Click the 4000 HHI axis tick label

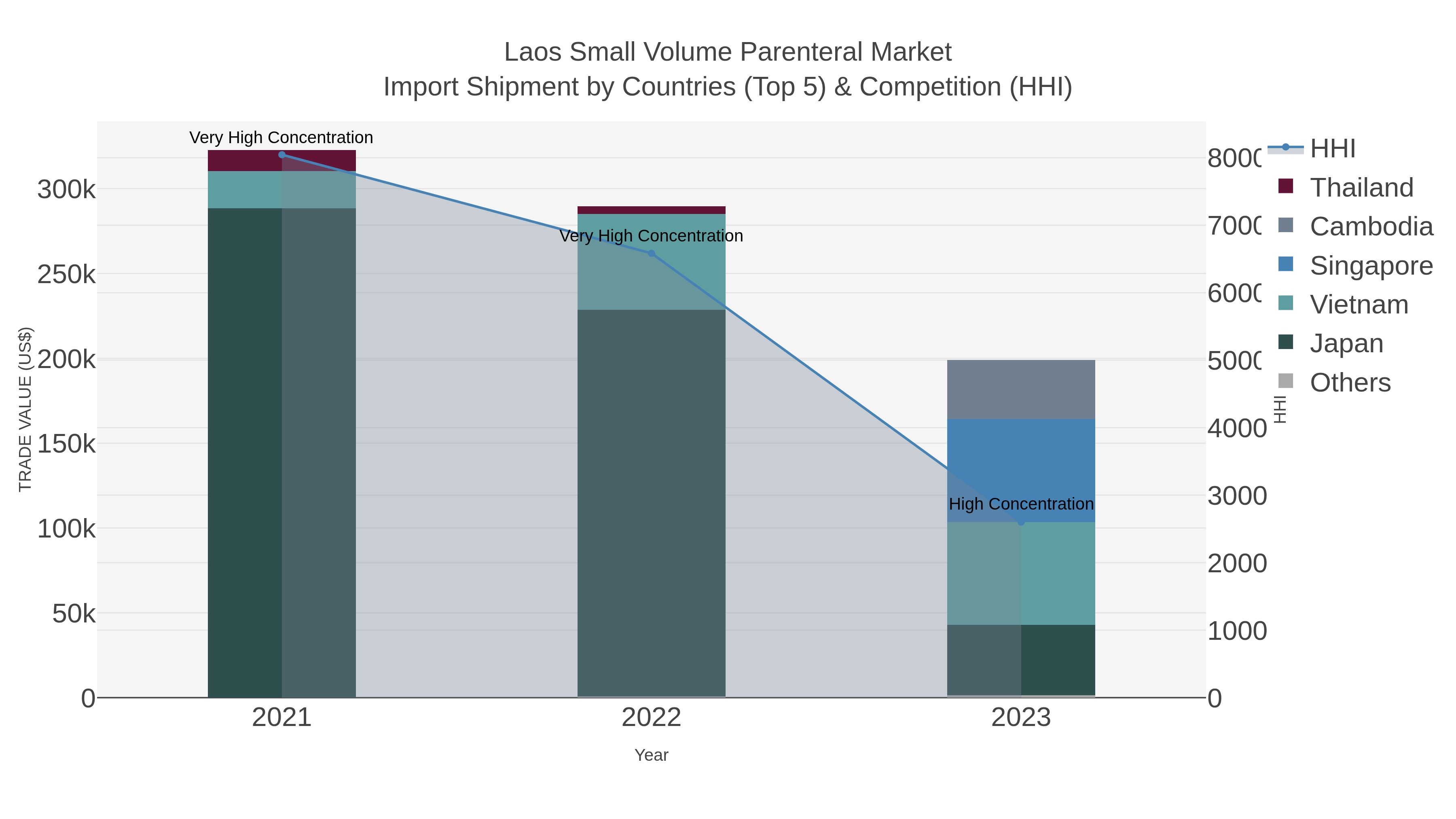point(1237,428)
